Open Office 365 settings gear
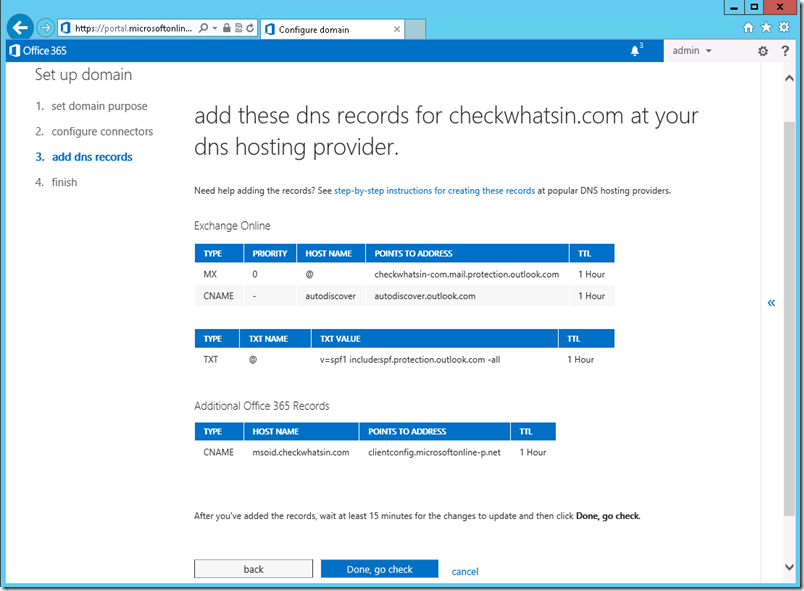This screenshot has width=804, height=591. point(763,51)
